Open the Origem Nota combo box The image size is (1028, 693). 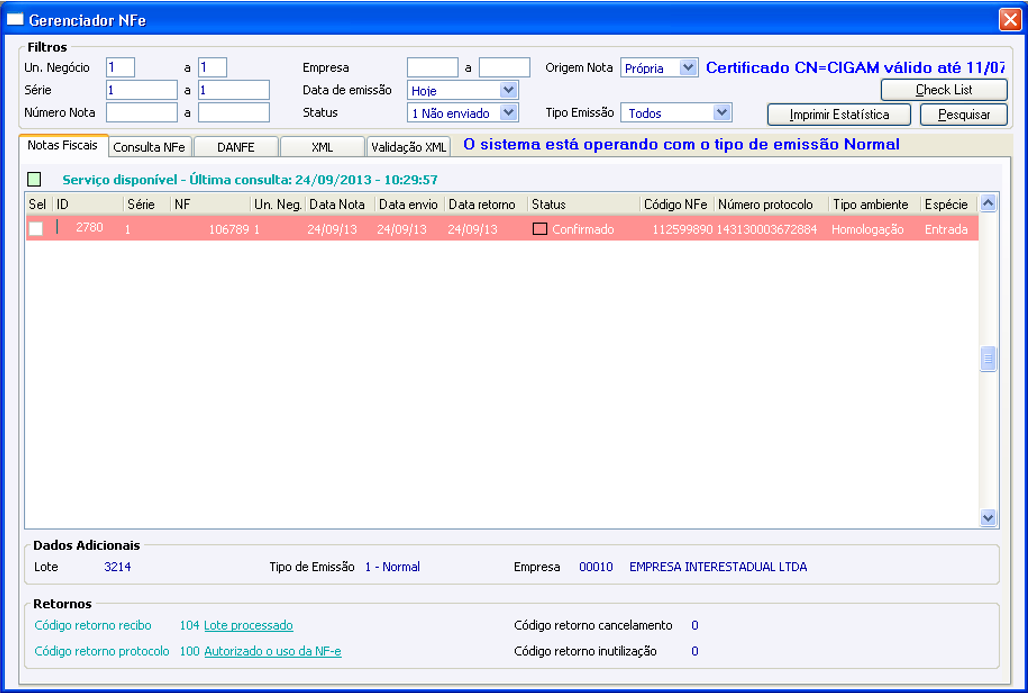point(688,67)
